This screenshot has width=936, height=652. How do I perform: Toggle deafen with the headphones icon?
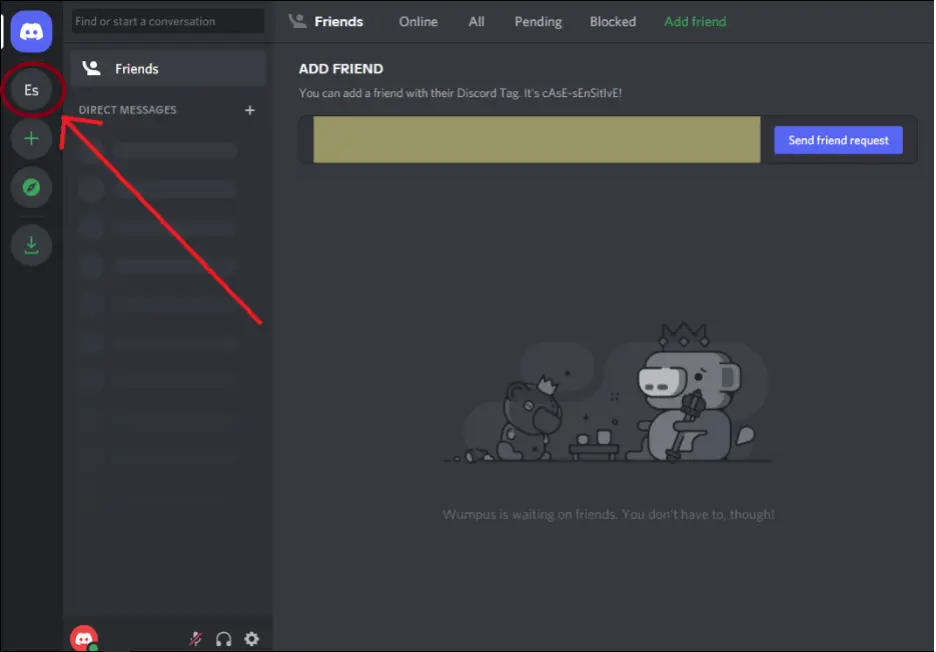tap(224, 638)
